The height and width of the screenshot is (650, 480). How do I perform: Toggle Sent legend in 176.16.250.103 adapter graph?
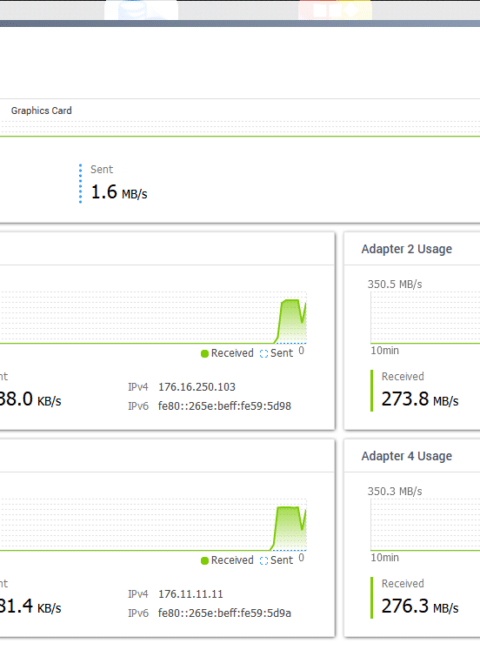[276, 353]
